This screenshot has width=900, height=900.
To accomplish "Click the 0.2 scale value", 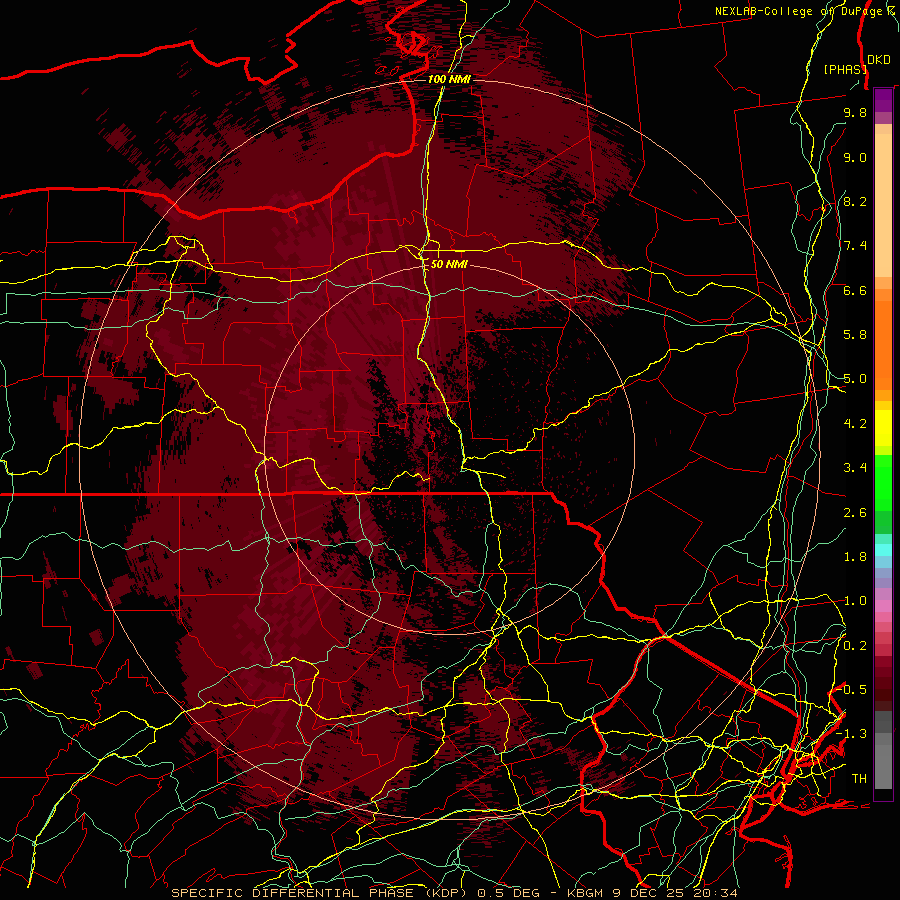I will (x=855, y=645).
